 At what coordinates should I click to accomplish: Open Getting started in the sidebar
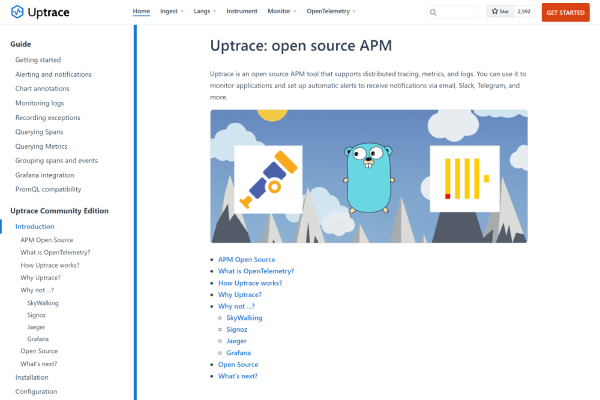point(38,60)
